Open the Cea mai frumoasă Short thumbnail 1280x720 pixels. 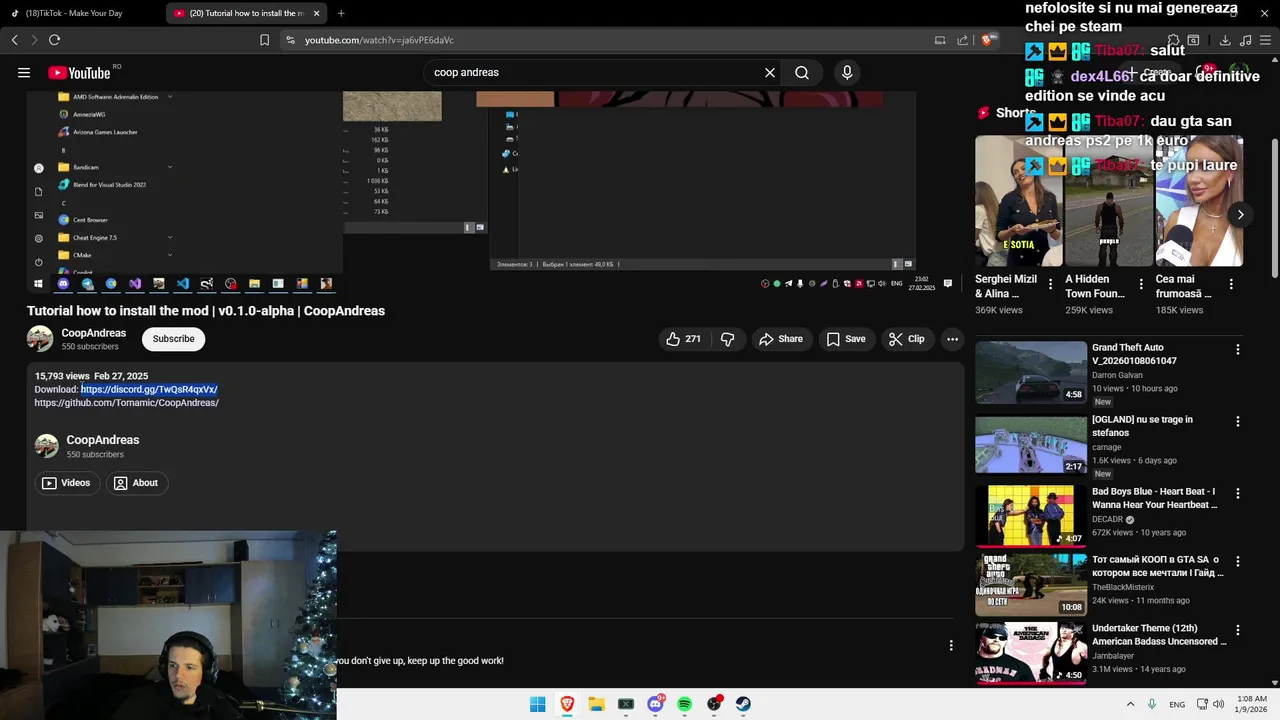[1199, 201]
